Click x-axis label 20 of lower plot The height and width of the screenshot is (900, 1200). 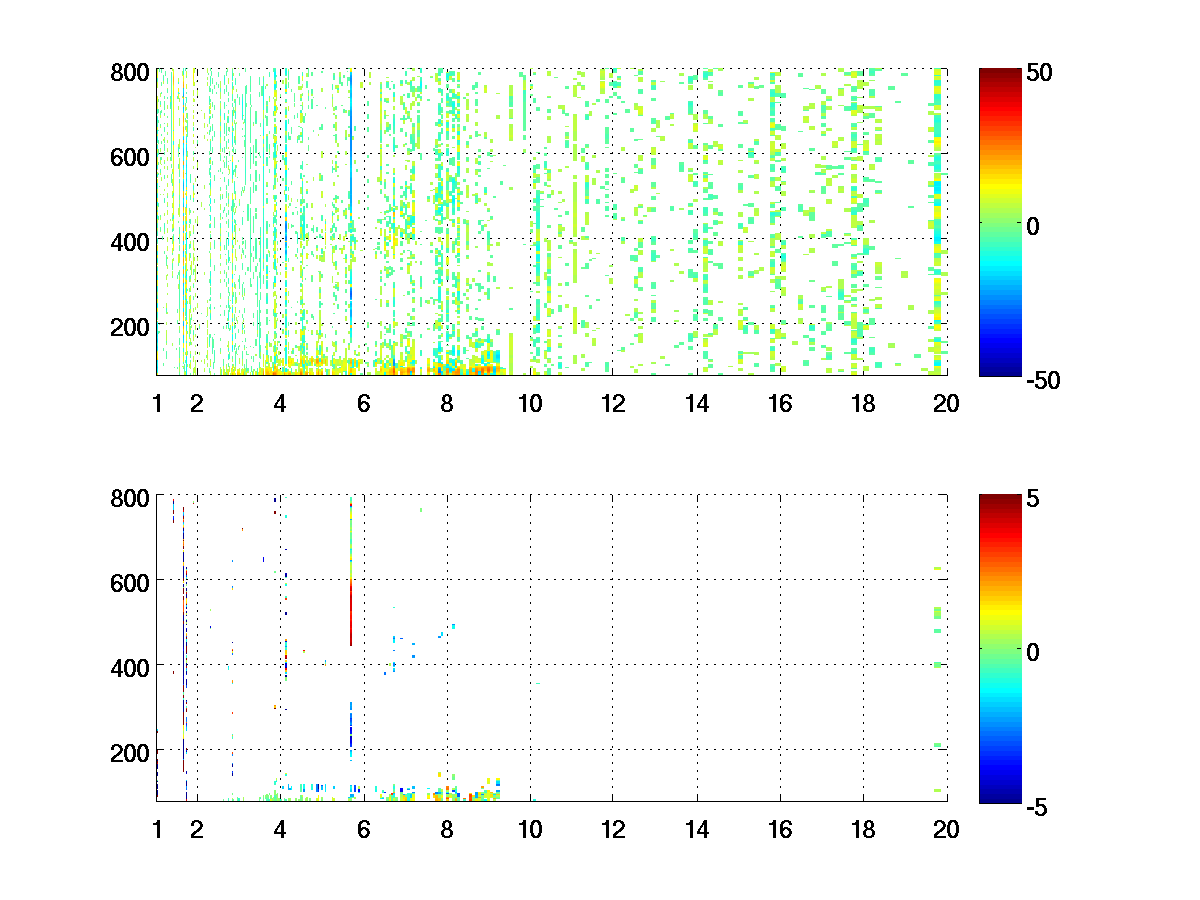[946, 829]
